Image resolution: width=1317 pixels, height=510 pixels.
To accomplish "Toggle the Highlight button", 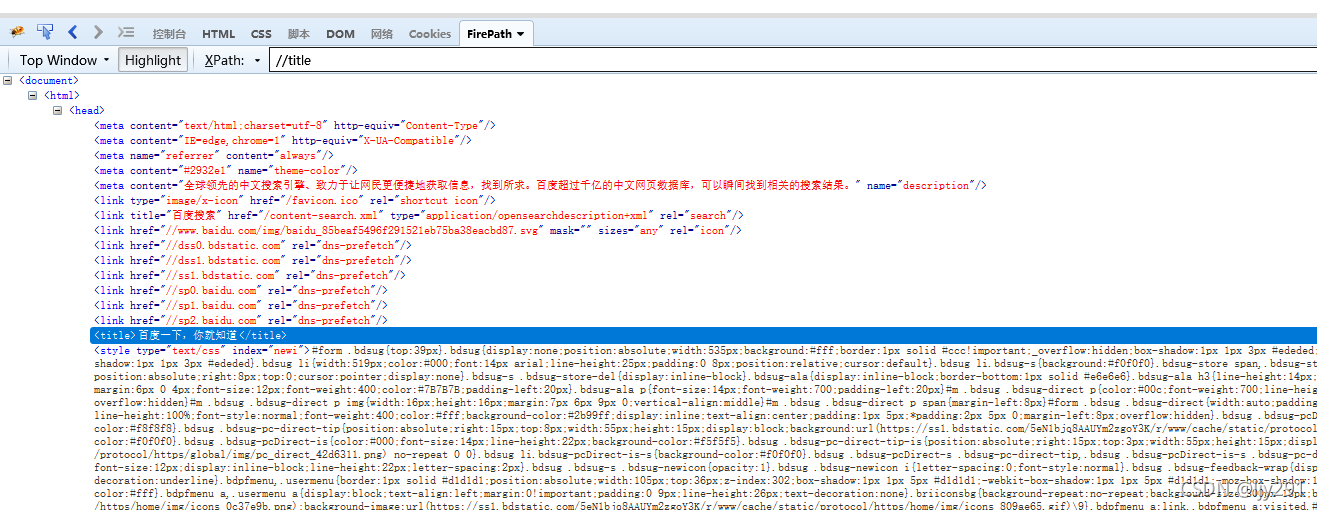I will point(153,60).
